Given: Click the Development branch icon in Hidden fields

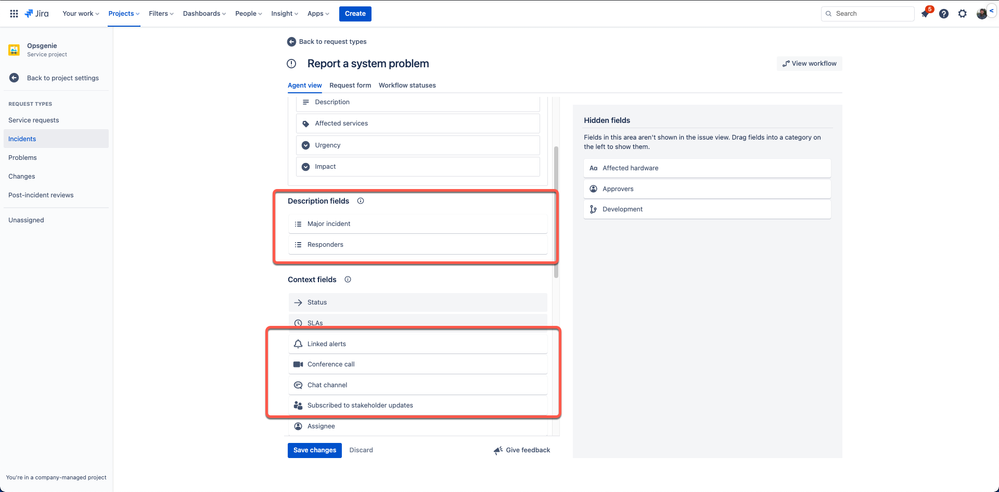Looking at the screenshot, I should [593, 209].
